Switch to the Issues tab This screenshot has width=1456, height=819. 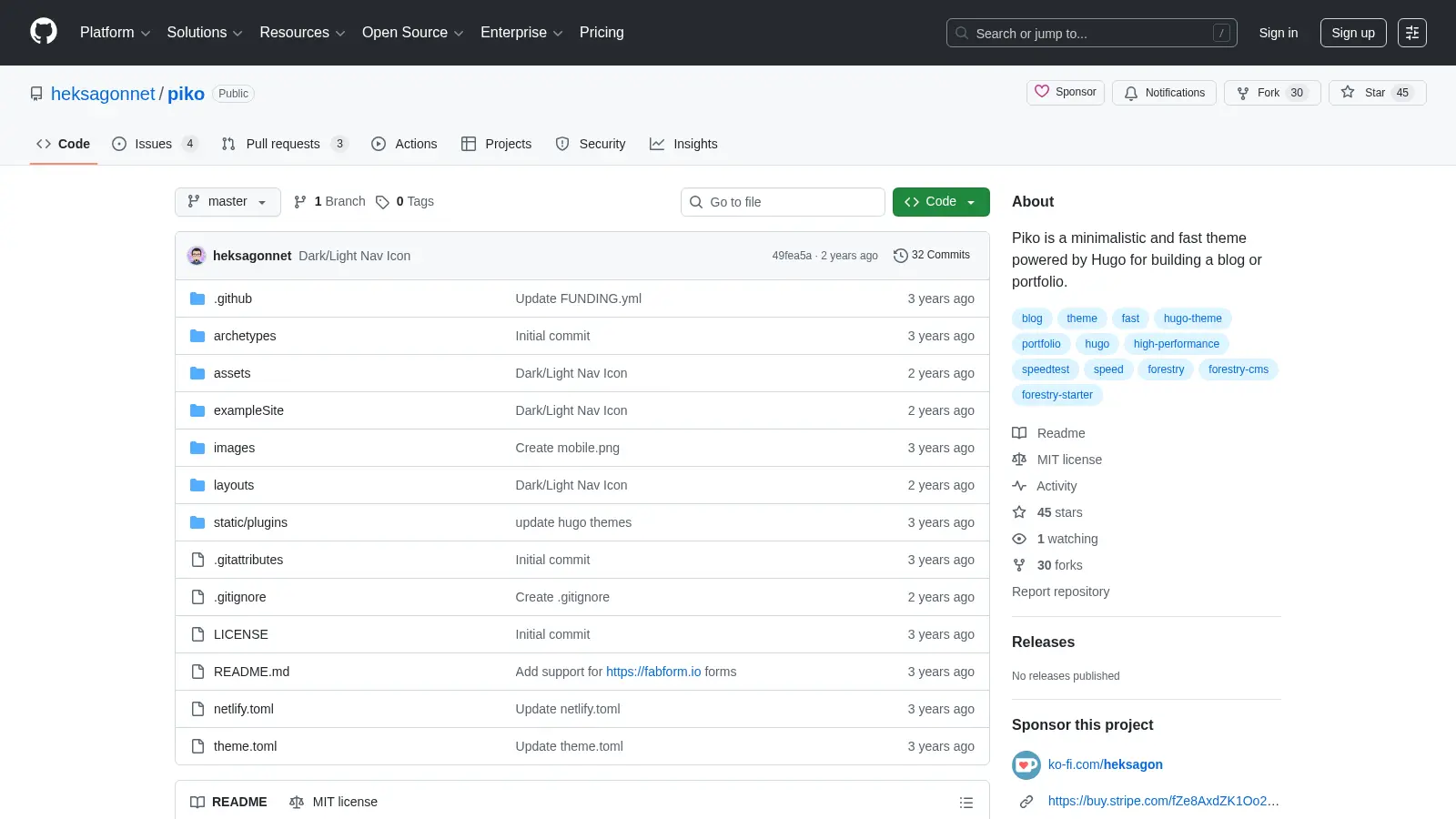tap(155, 144)
